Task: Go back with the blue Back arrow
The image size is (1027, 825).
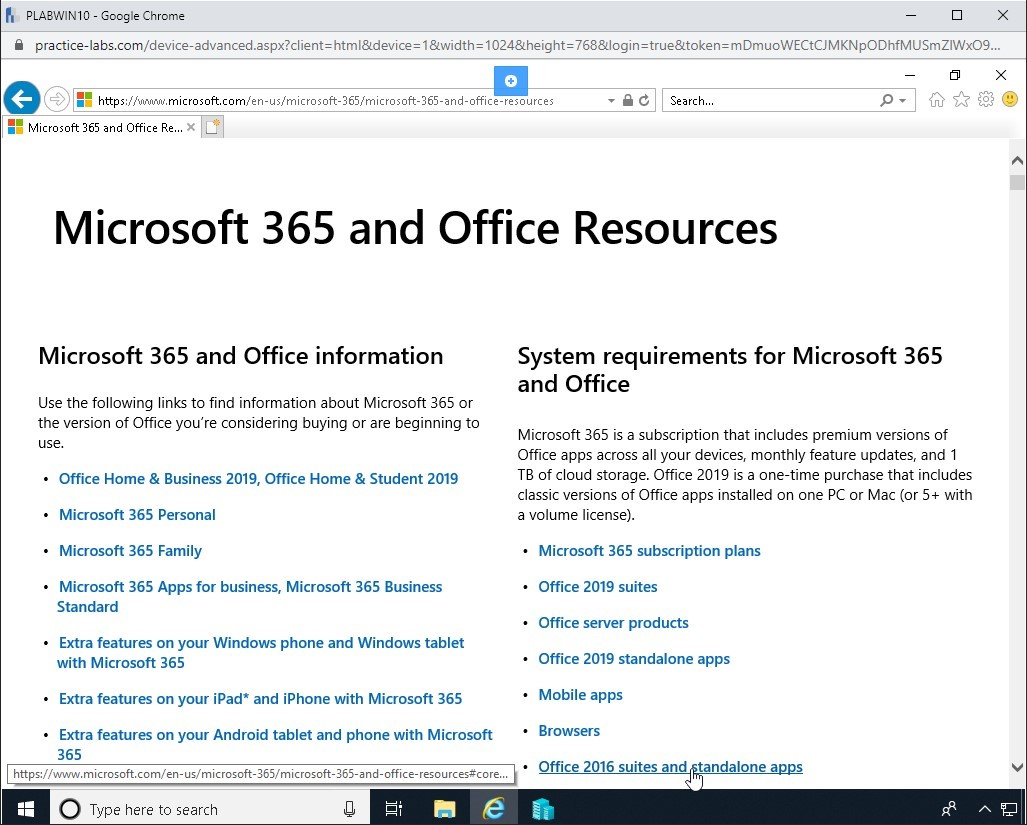Action: click(22, 100)
